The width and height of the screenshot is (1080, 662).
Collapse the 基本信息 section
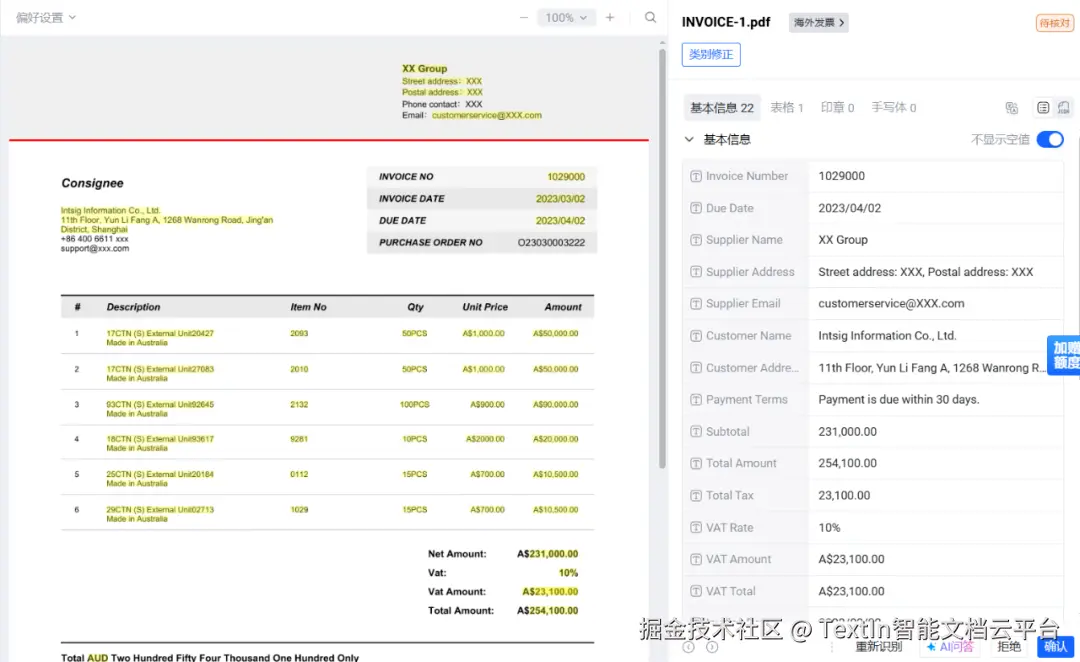tap(689, 139)
